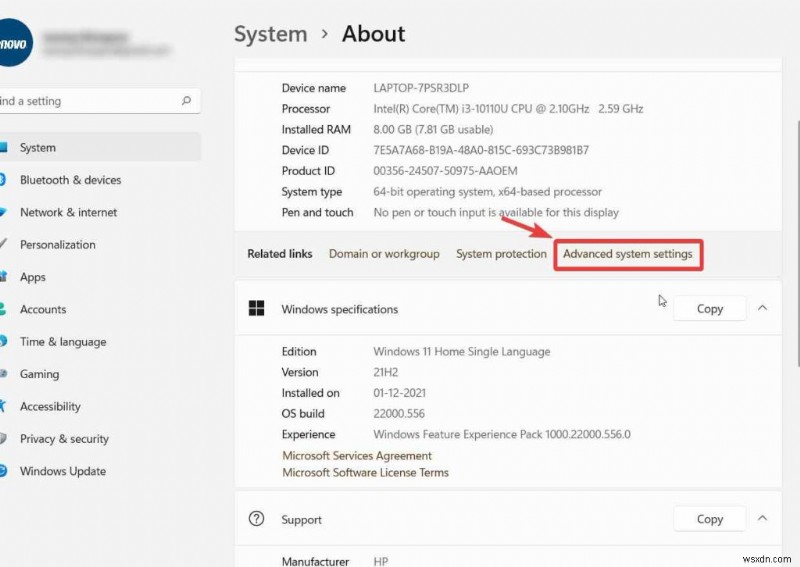Collapse the Support section
Screen dimensions: 800x567
763,519
